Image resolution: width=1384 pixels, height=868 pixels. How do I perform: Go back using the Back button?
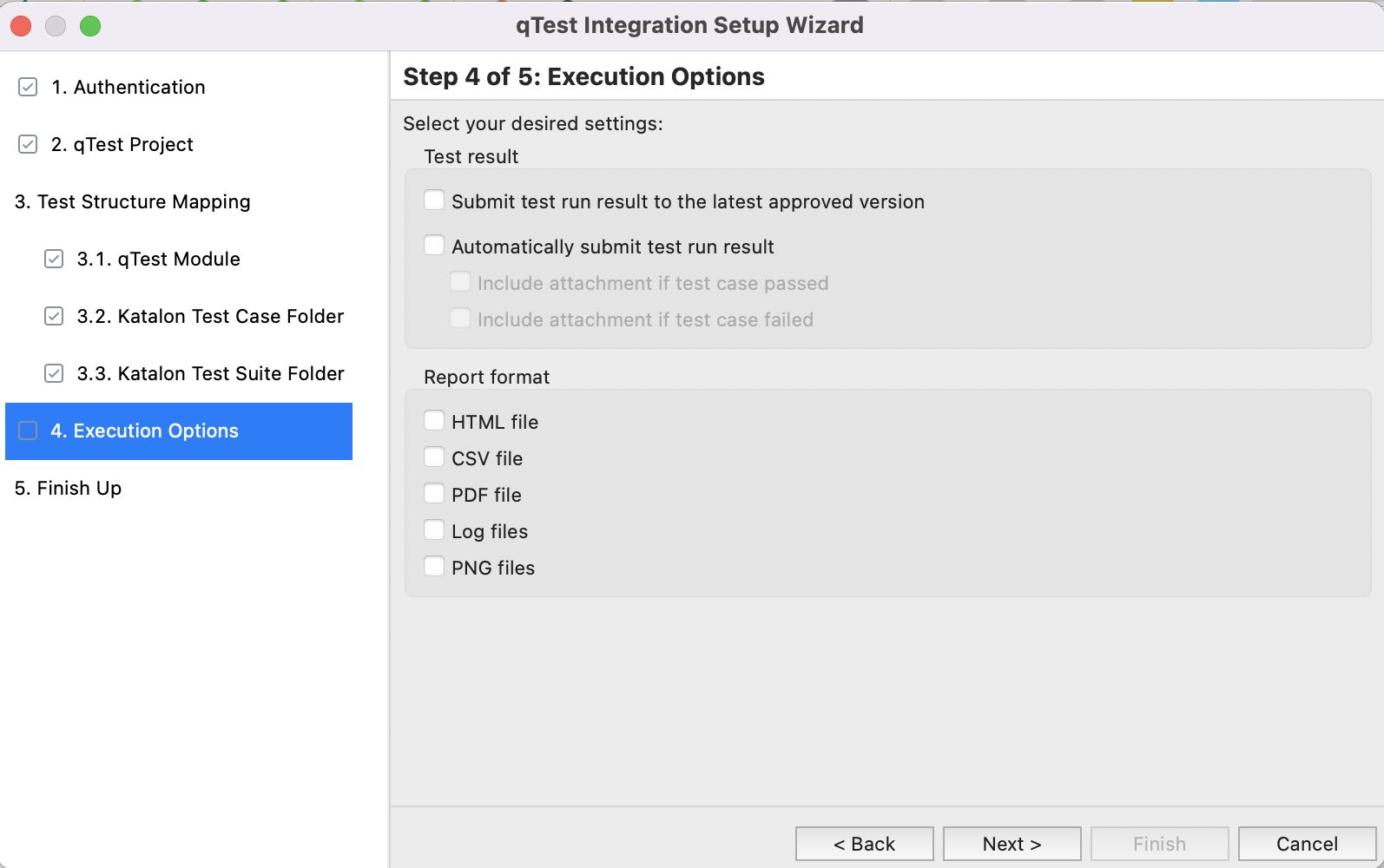(864, 844)
